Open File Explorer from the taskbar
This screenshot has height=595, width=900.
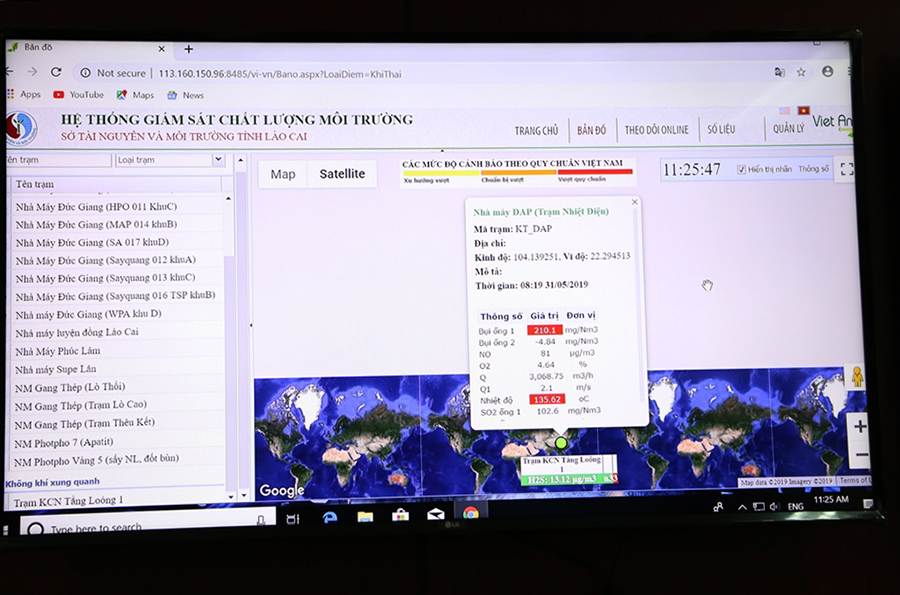click(x=365, y=517)
